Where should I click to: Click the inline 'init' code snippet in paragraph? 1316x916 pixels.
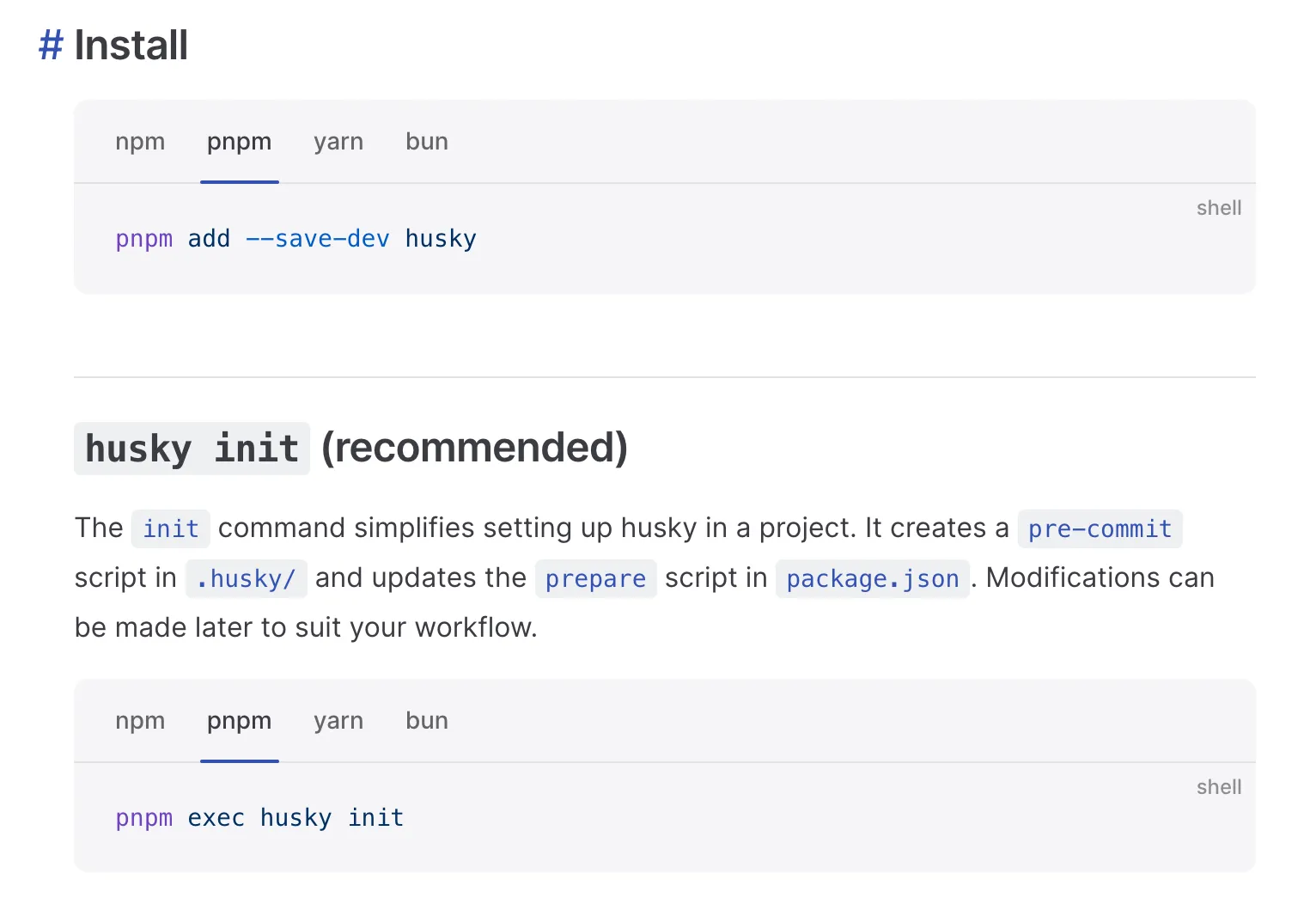click(x=171, y=528)
